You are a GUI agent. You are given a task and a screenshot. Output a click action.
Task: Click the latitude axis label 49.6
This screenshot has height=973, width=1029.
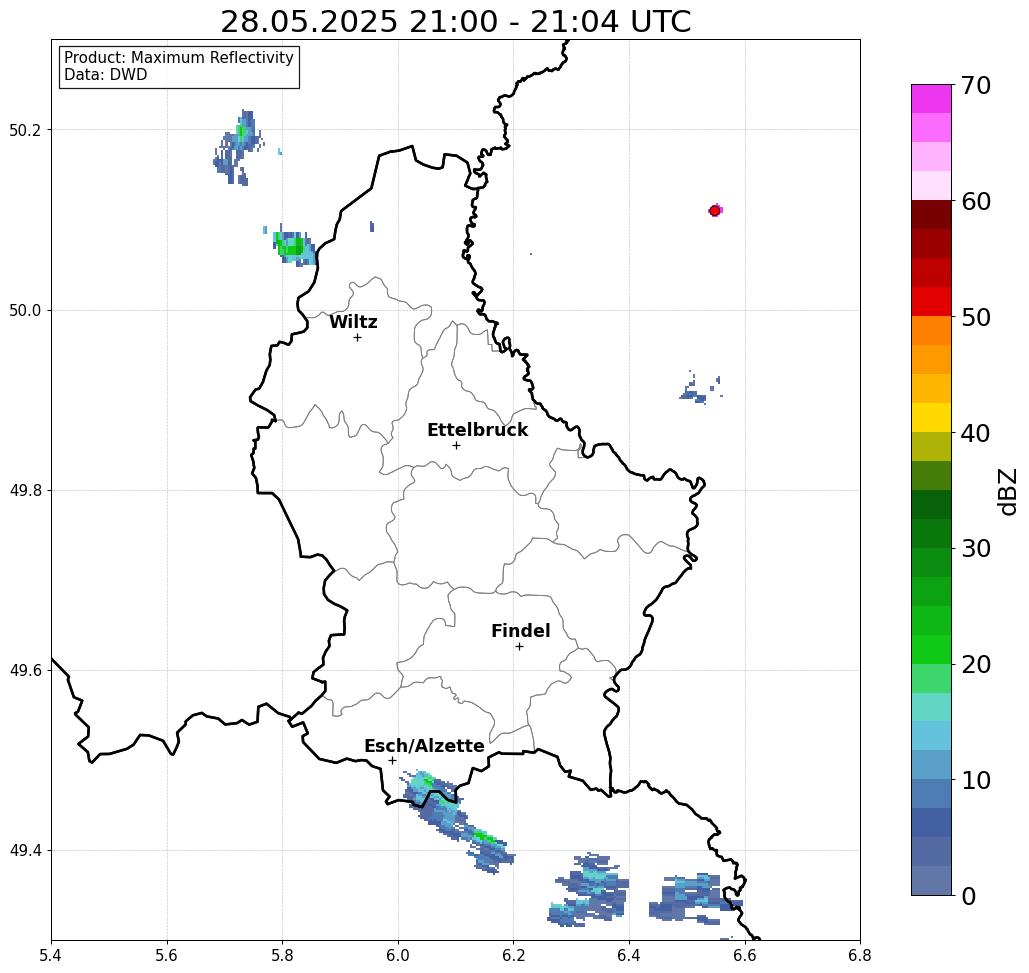[25, 671]
